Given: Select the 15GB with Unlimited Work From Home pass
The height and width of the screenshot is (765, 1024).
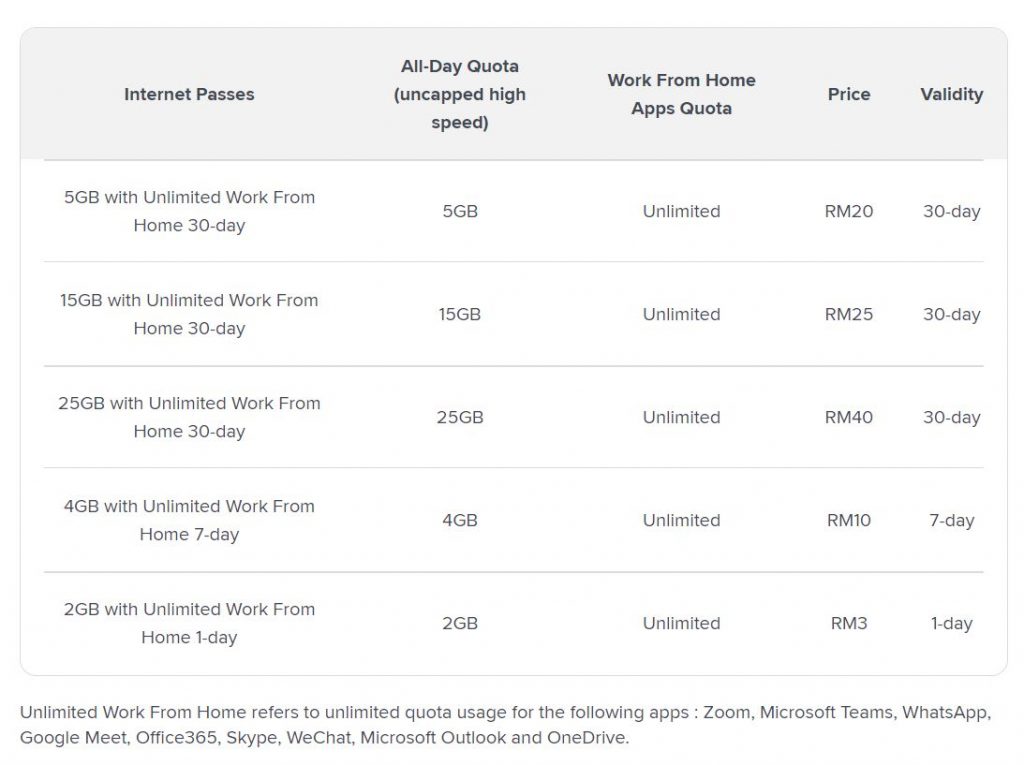Looking at the screenshot, I should [x=189, y=314].
